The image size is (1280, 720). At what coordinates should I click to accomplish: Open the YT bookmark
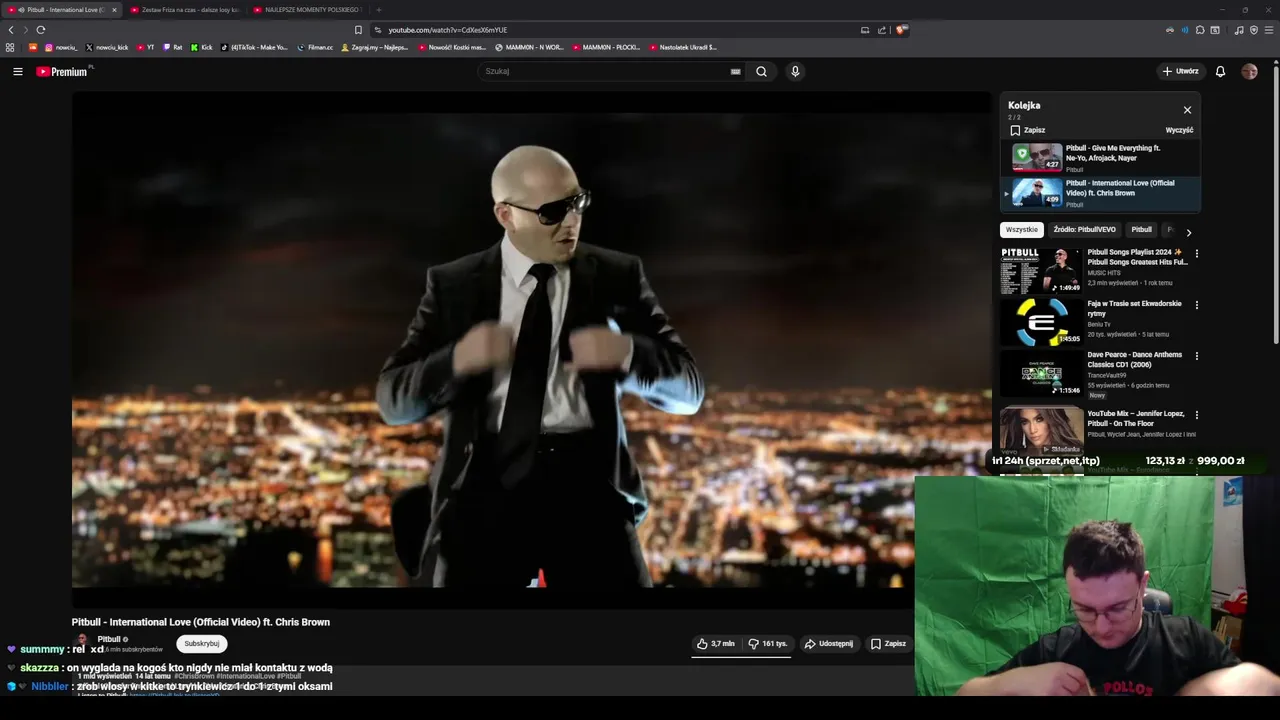(x=146, y=47)
